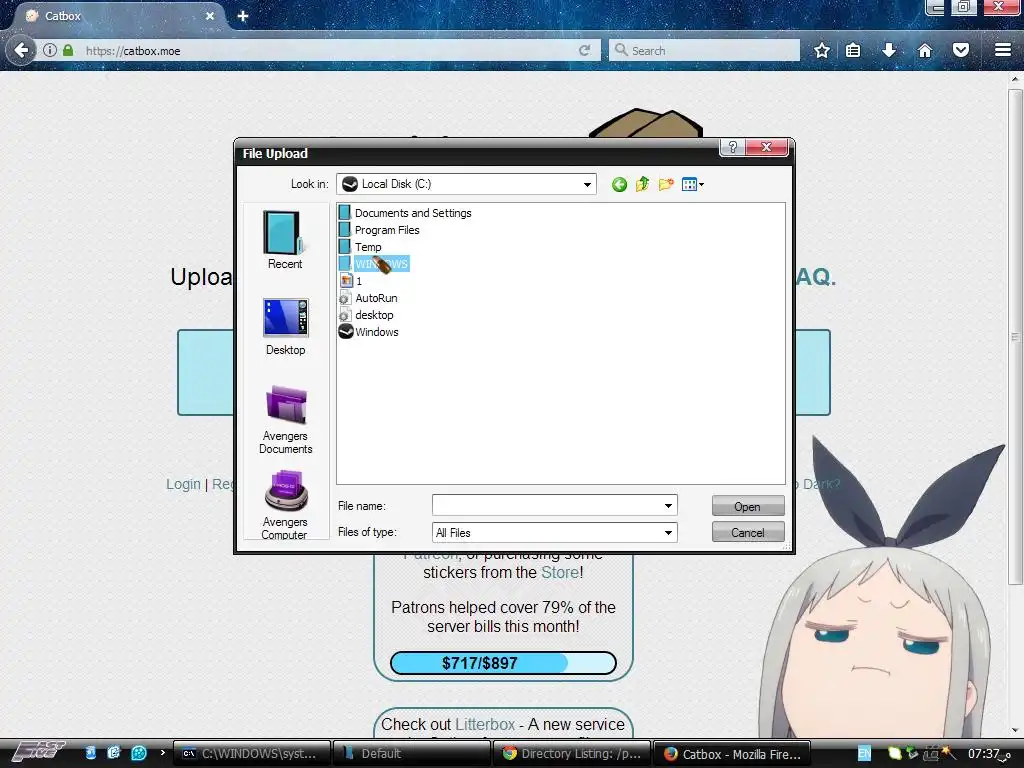The width and height of the screenshot is (1024, 768).
Task: Select the highlighted WINDOWS folder
Action: point(374,264)
